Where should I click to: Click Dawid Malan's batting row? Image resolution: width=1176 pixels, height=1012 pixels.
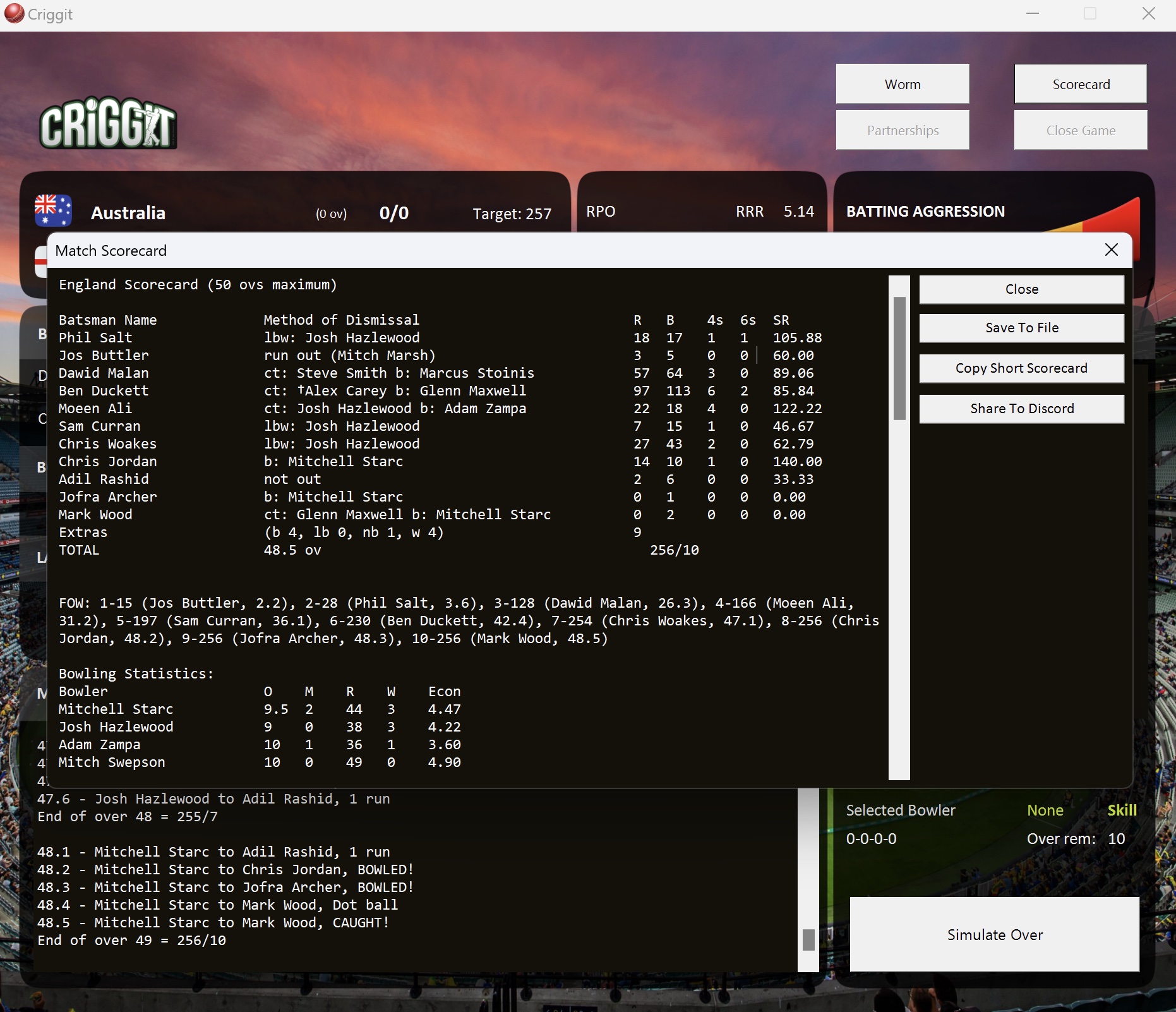(440, 373)
